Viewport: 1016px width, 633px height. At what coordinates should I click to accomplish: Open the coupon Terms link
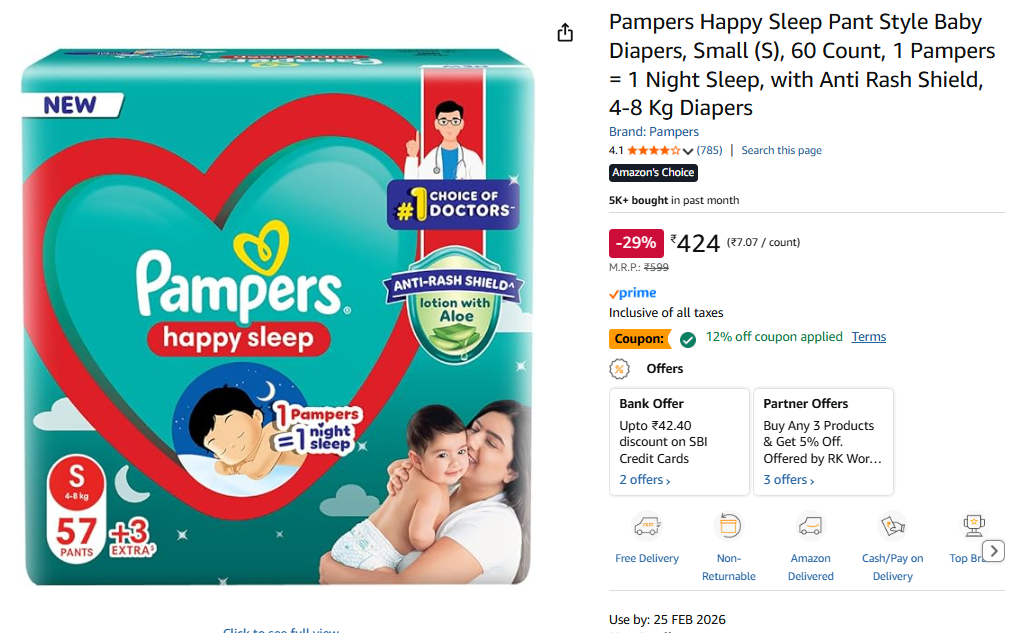(868, 337)
